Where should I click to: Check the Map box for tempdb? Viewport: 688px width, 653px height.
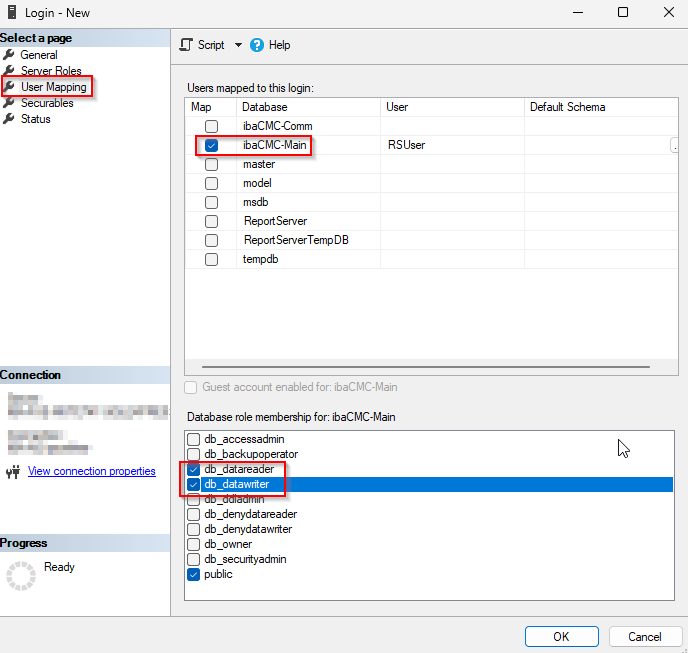click(x=211, y=259)
